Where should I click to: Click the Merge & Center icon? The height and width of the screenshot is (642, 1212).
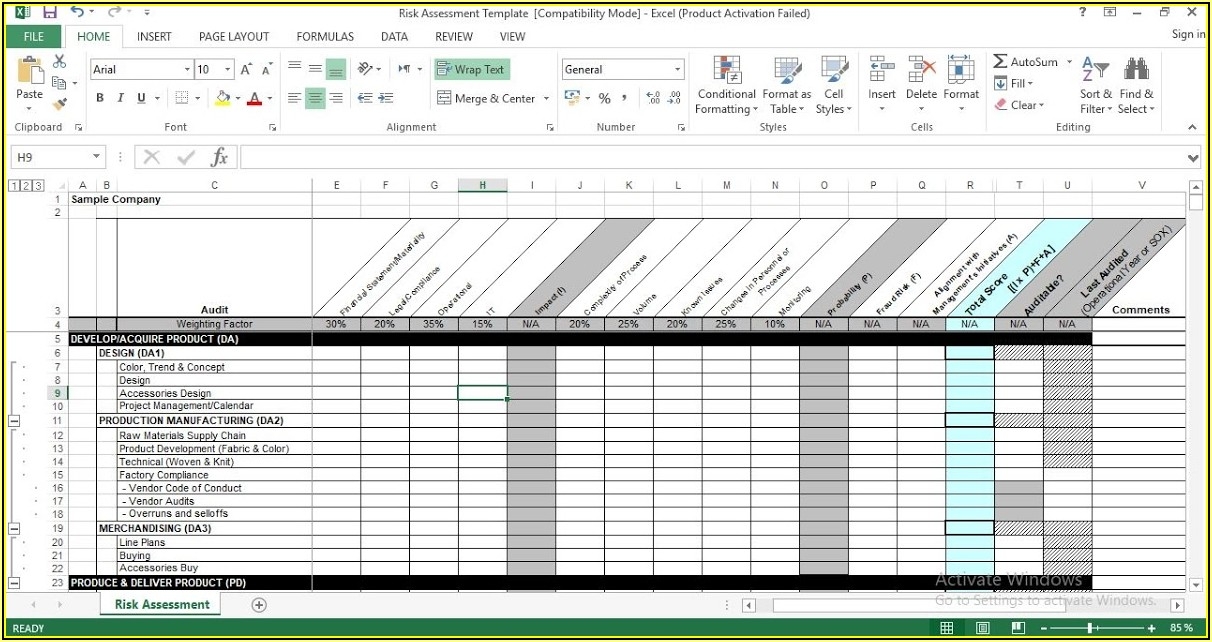[489, 98]
